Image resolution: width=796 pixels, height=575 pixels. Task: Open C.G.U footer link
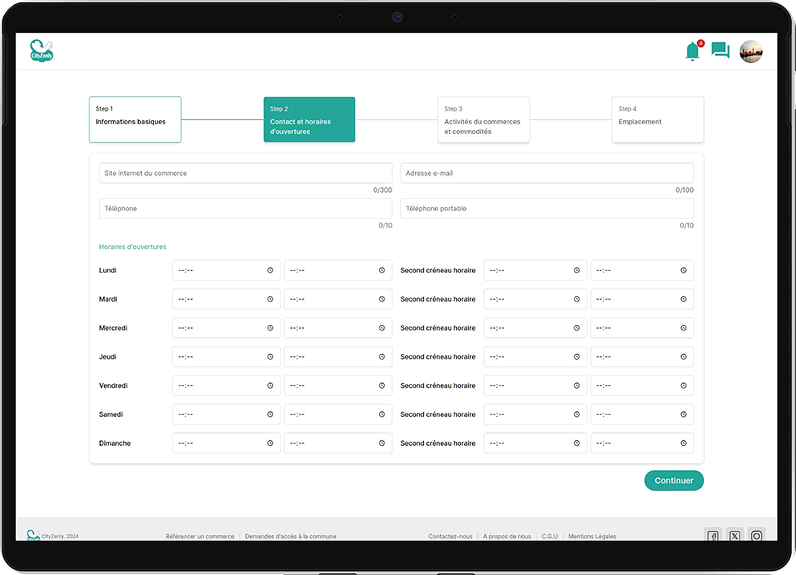tap(549, 536)
